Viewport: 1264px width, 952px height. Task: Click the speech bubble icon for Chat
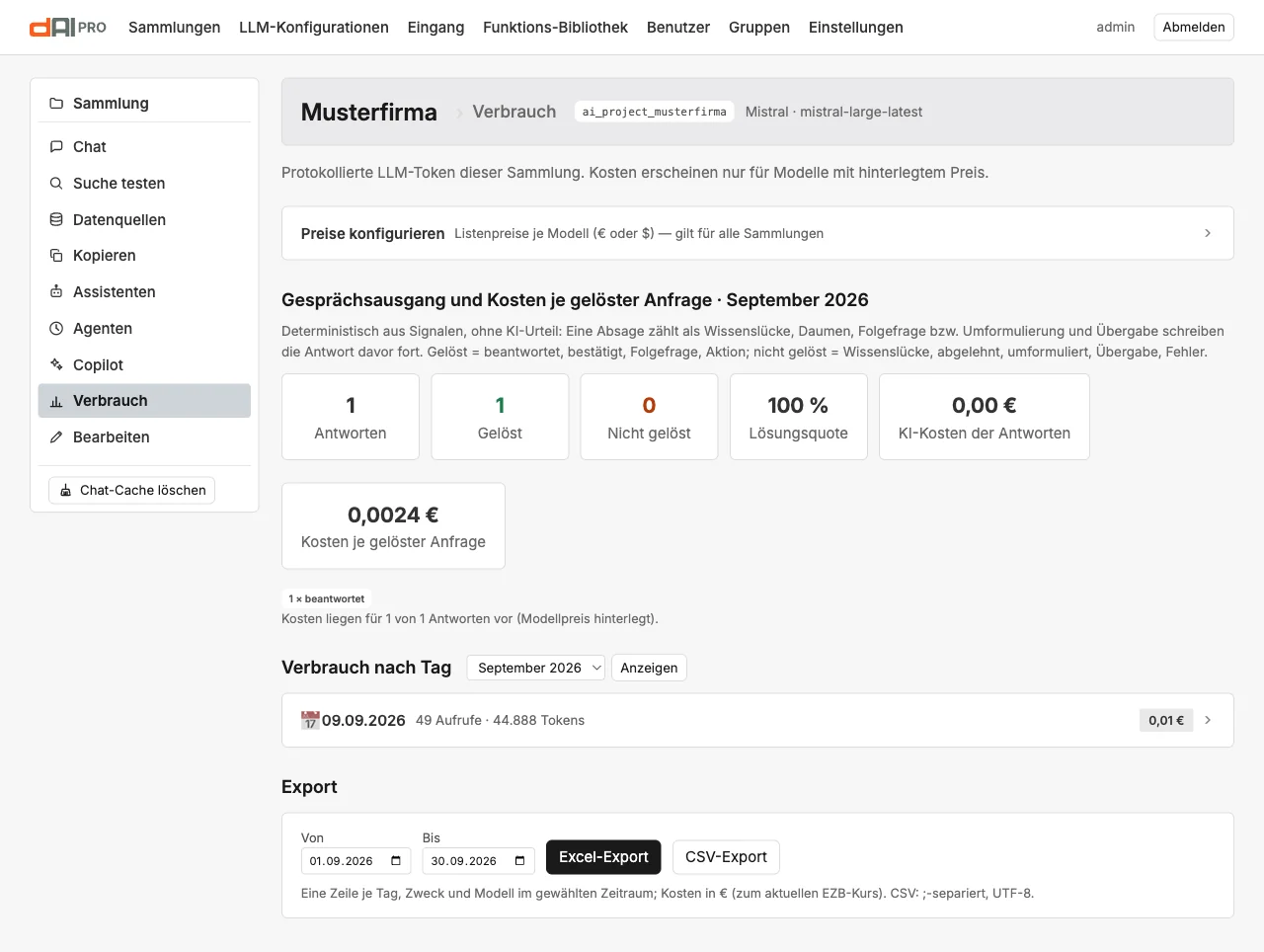56,147
